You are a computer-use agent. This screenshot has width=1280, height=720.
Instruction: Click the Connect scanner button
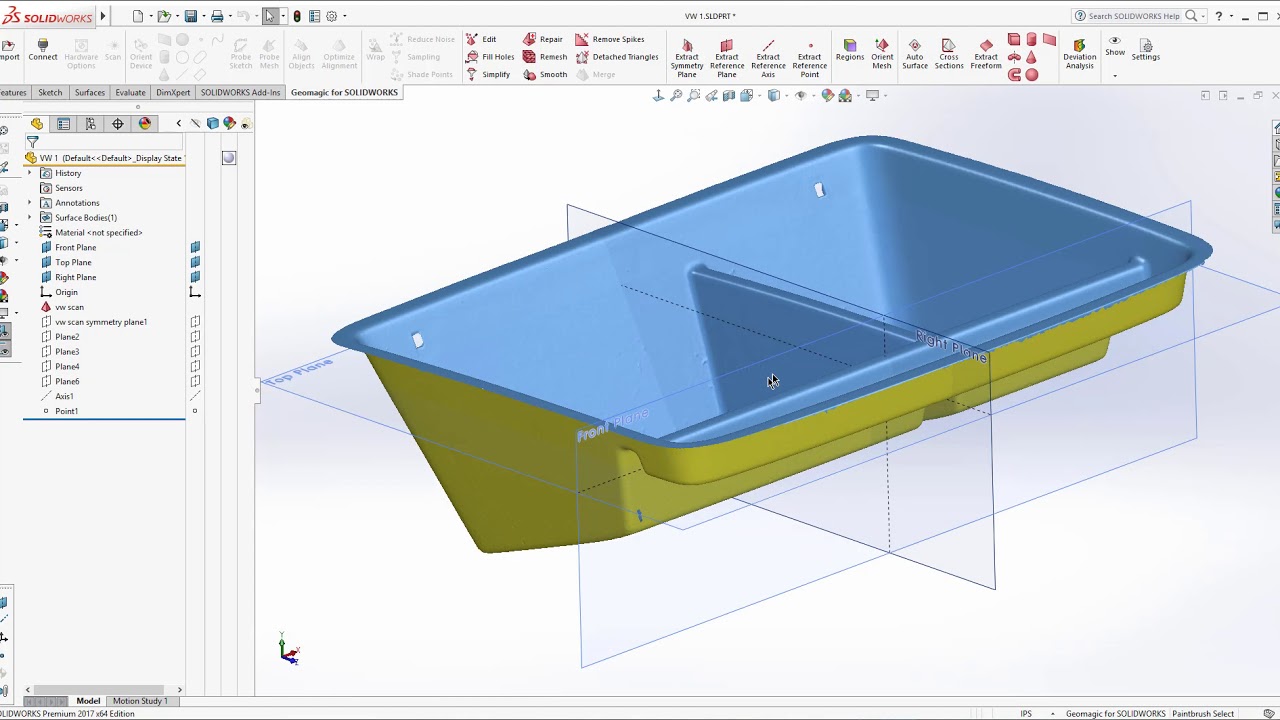point(43,50)
